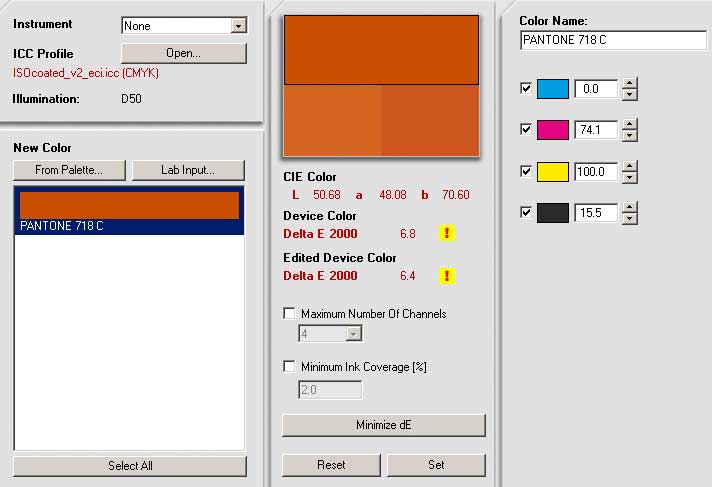Enable Maximum Number Of Channels checkbox
The width and height of the screenshot is (712, 487).
pos(289,313)
